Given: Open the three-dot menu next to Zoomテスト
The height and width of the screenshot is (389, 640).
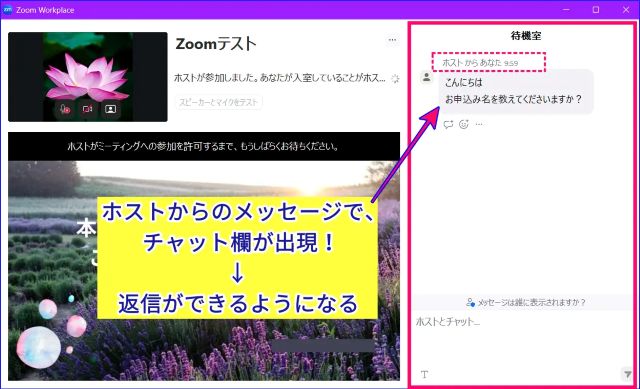Looking at the screenshot, I should pyautogui.click(x=392, y=40).
